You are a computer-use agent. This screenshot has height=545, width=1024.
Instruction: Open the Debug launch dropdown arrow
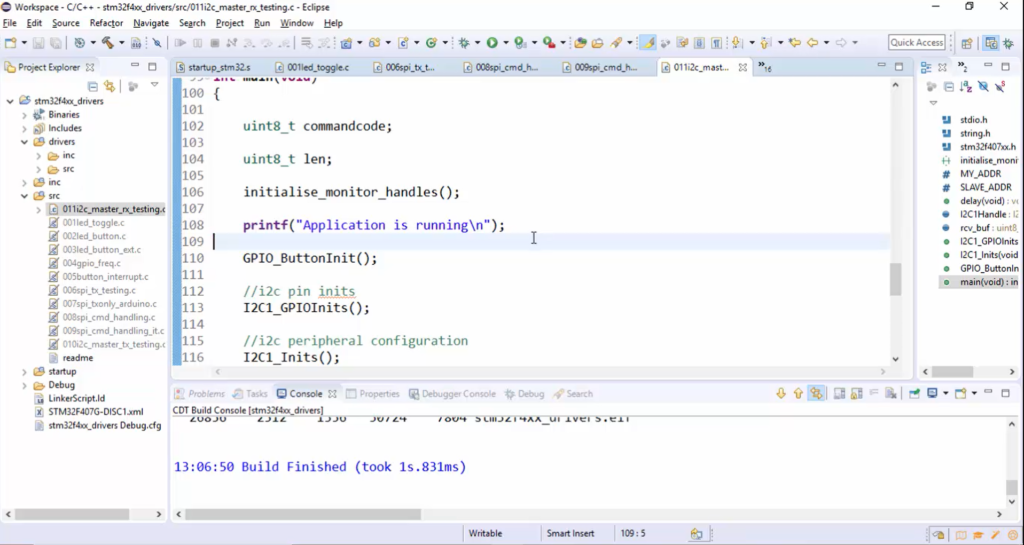[x=477, y=42]
